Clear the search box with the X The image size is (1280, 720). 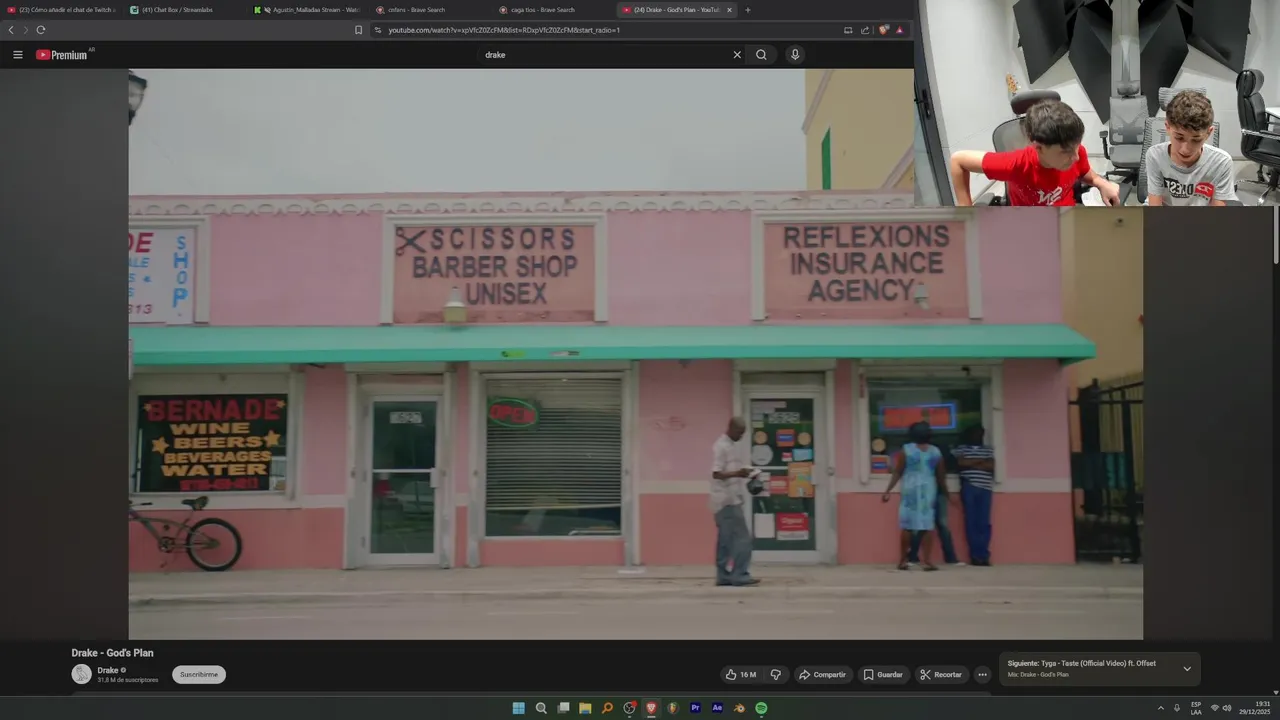pos(737,55)
